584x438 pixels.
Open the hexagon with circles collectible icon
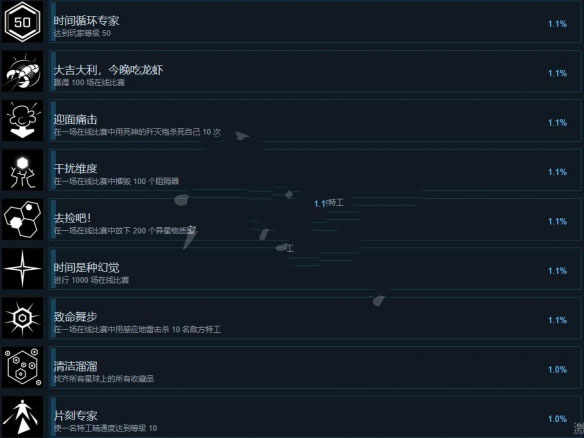coord(22,367)
